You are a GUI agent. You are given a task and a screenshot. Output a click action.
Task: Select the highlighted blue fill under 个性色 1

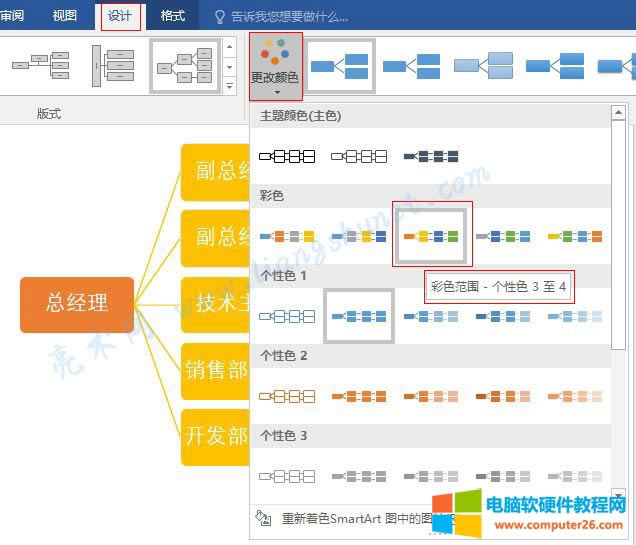point(359,316)
